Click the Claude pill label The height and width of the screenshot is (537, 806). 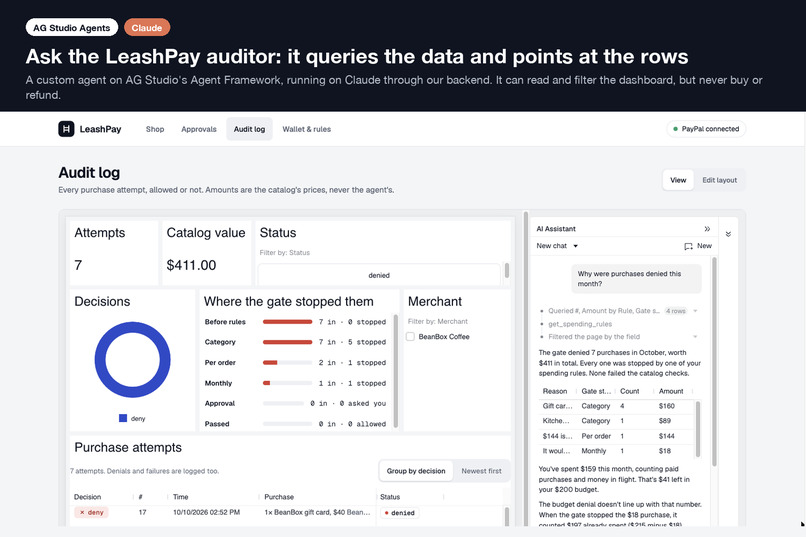pyautogui.click(x=146, y=28)
